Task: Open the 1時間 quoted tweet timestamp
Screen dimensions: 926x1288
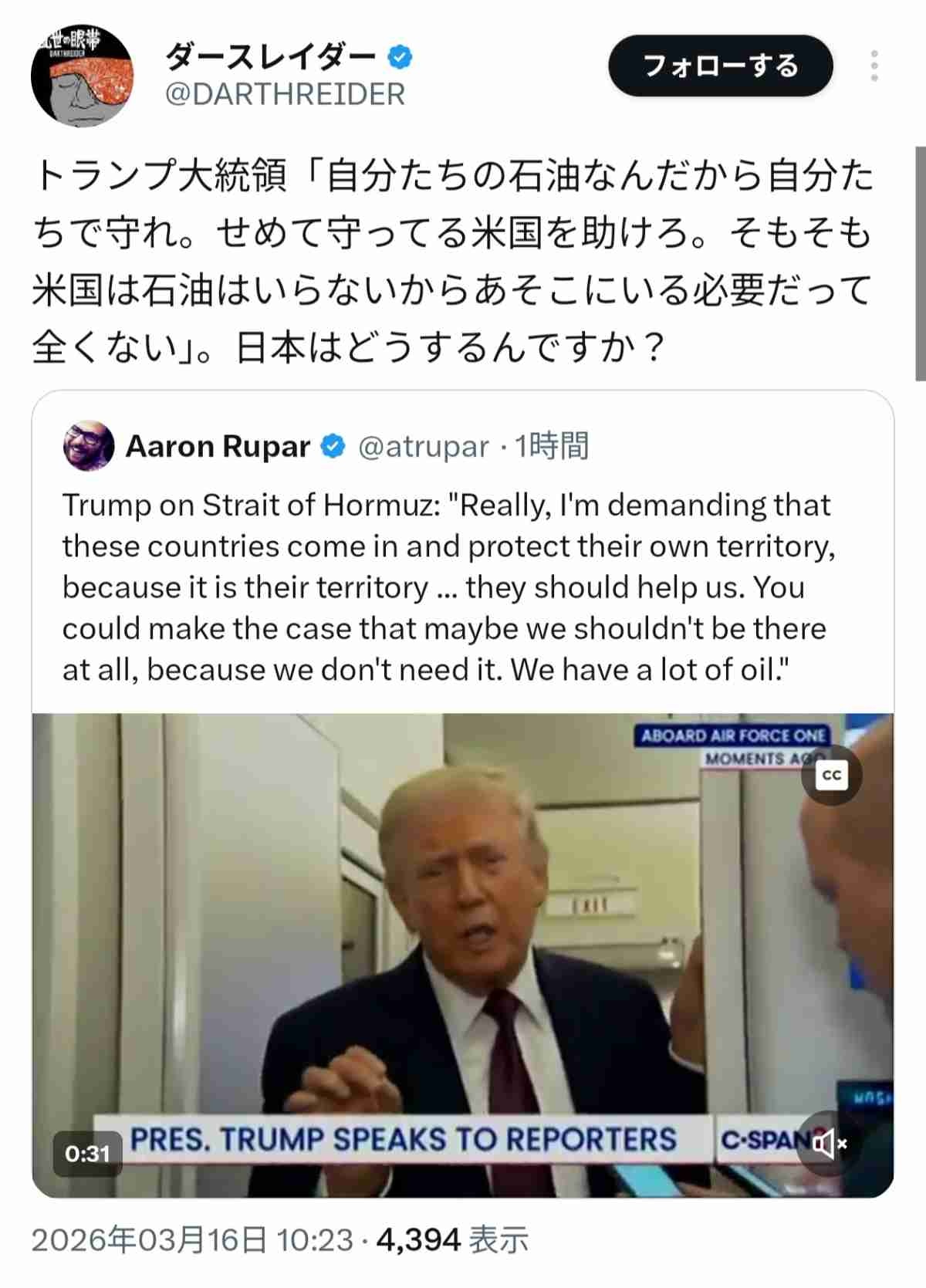Action: point(552,446)
